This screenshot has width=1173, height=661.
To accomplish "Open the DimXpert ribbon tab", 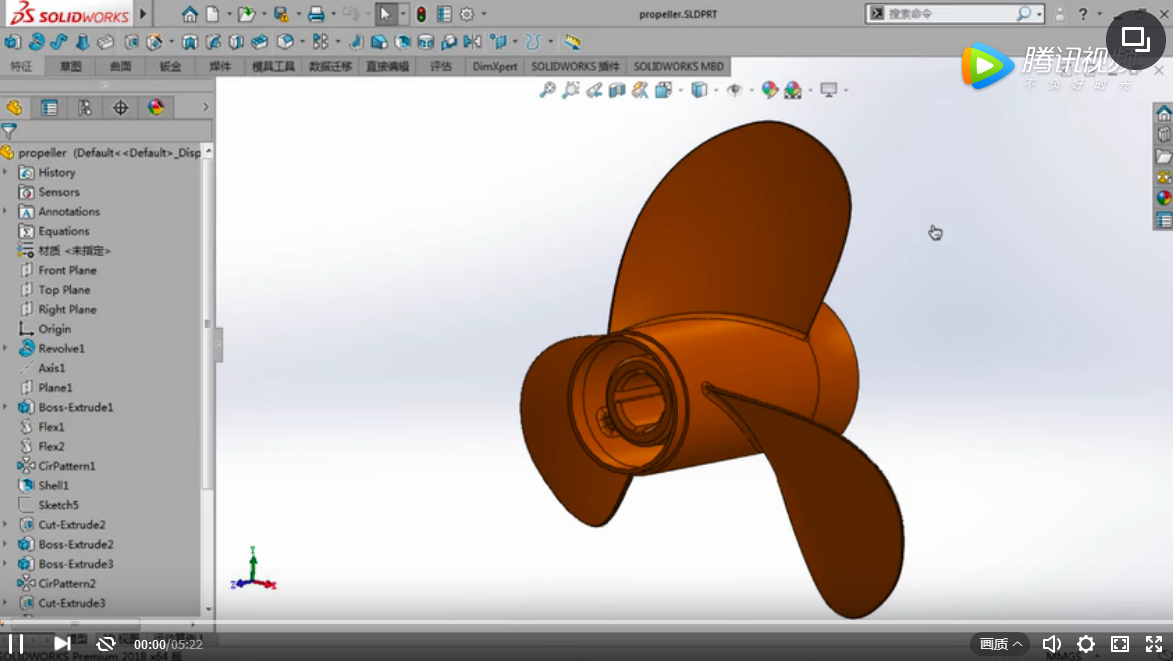I will pos(494,67).
